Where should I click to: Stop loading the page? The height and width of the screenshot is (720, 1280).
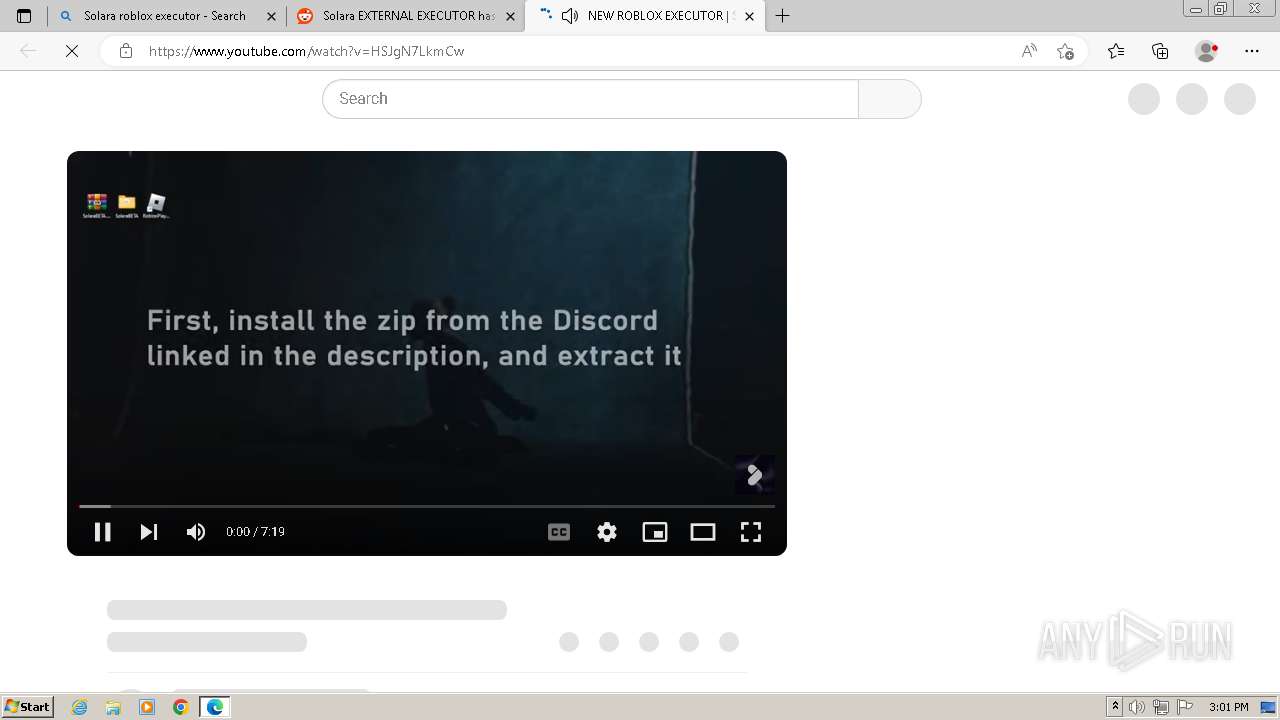coord(72,51)
